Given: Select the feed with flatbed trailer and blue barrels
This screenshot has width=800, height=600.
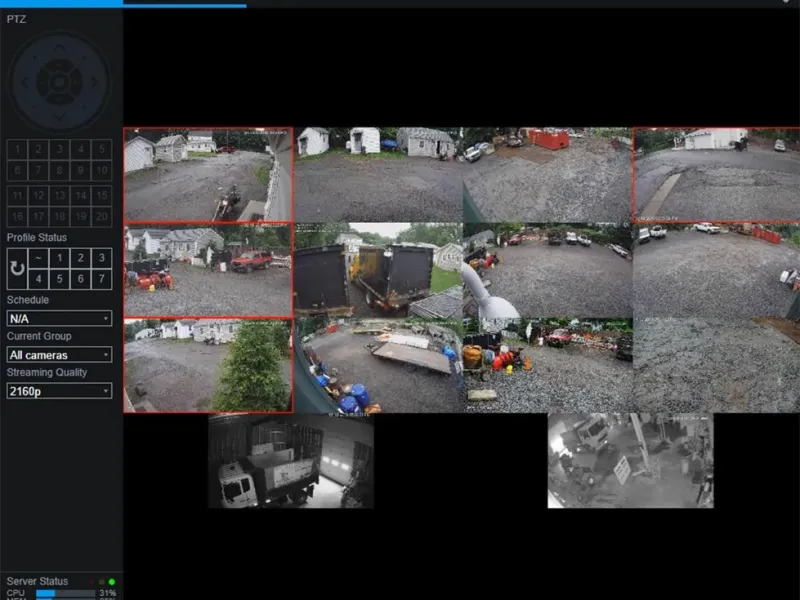Looking at the screenshot, I should [379, 365].
